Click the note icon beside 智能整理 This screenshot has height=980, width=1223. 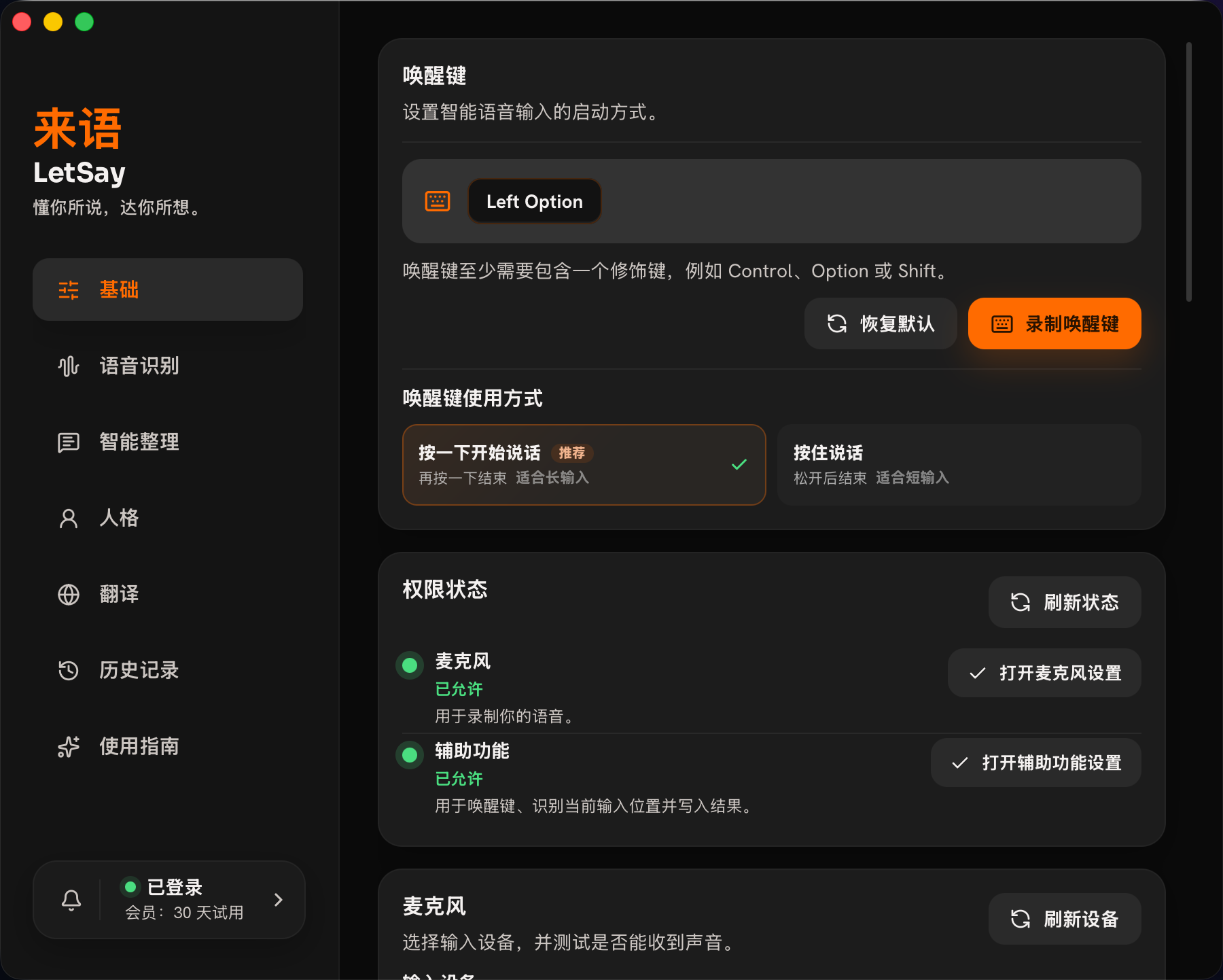69,442
